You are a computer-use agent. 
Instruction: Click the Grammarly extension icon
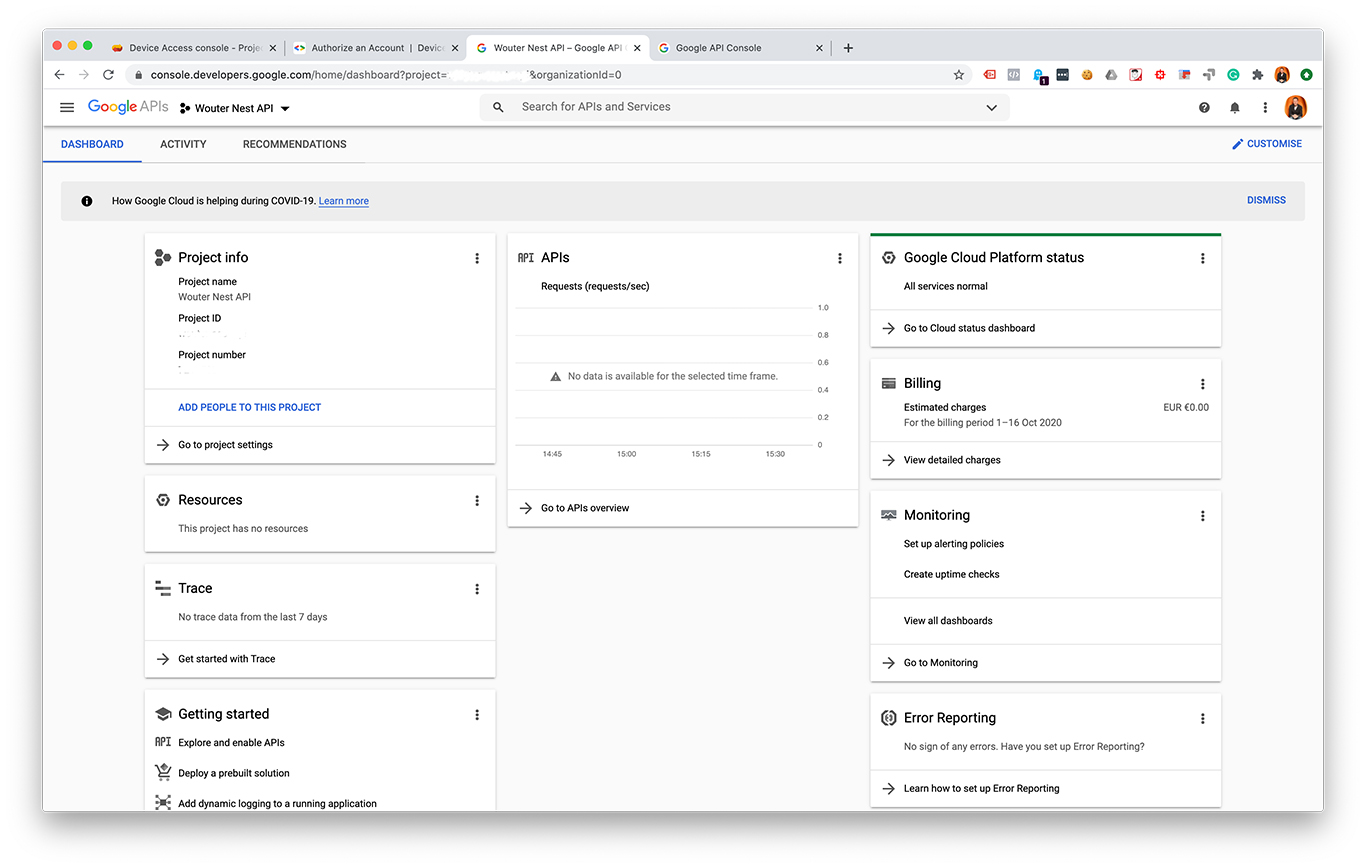1233,75
